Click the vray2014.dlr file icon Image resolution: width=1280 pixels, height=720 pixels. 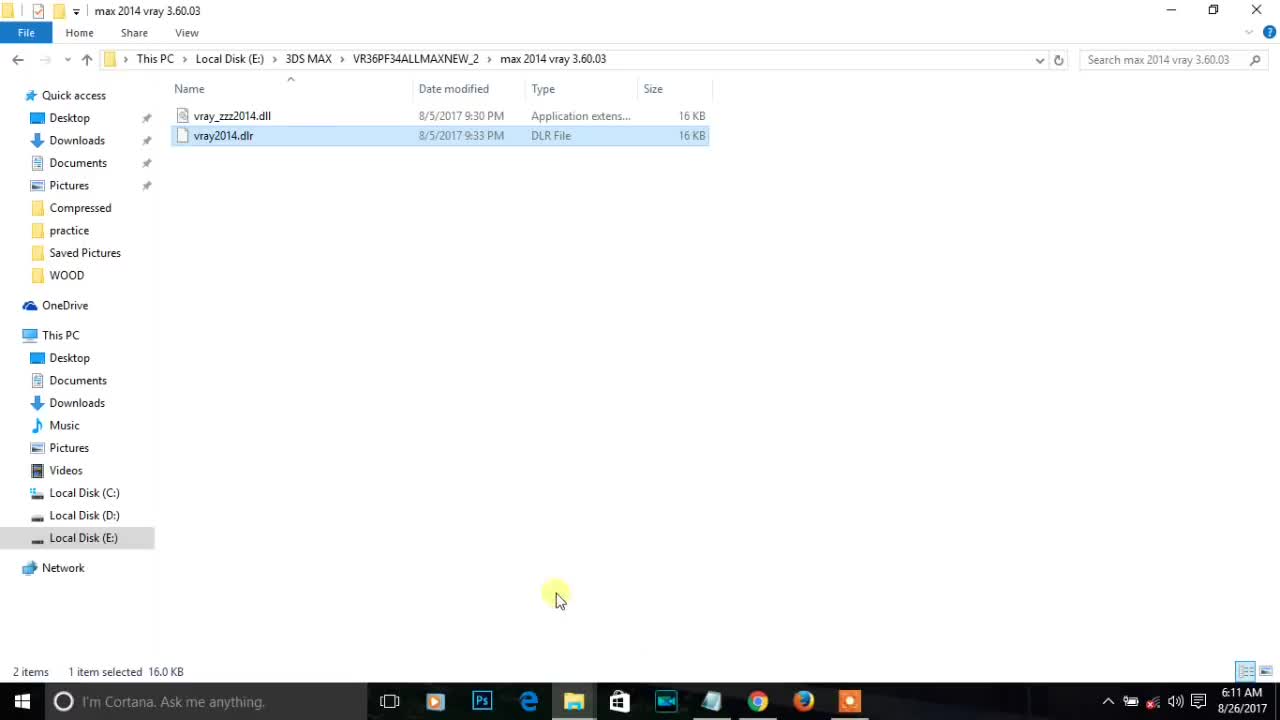182,135
